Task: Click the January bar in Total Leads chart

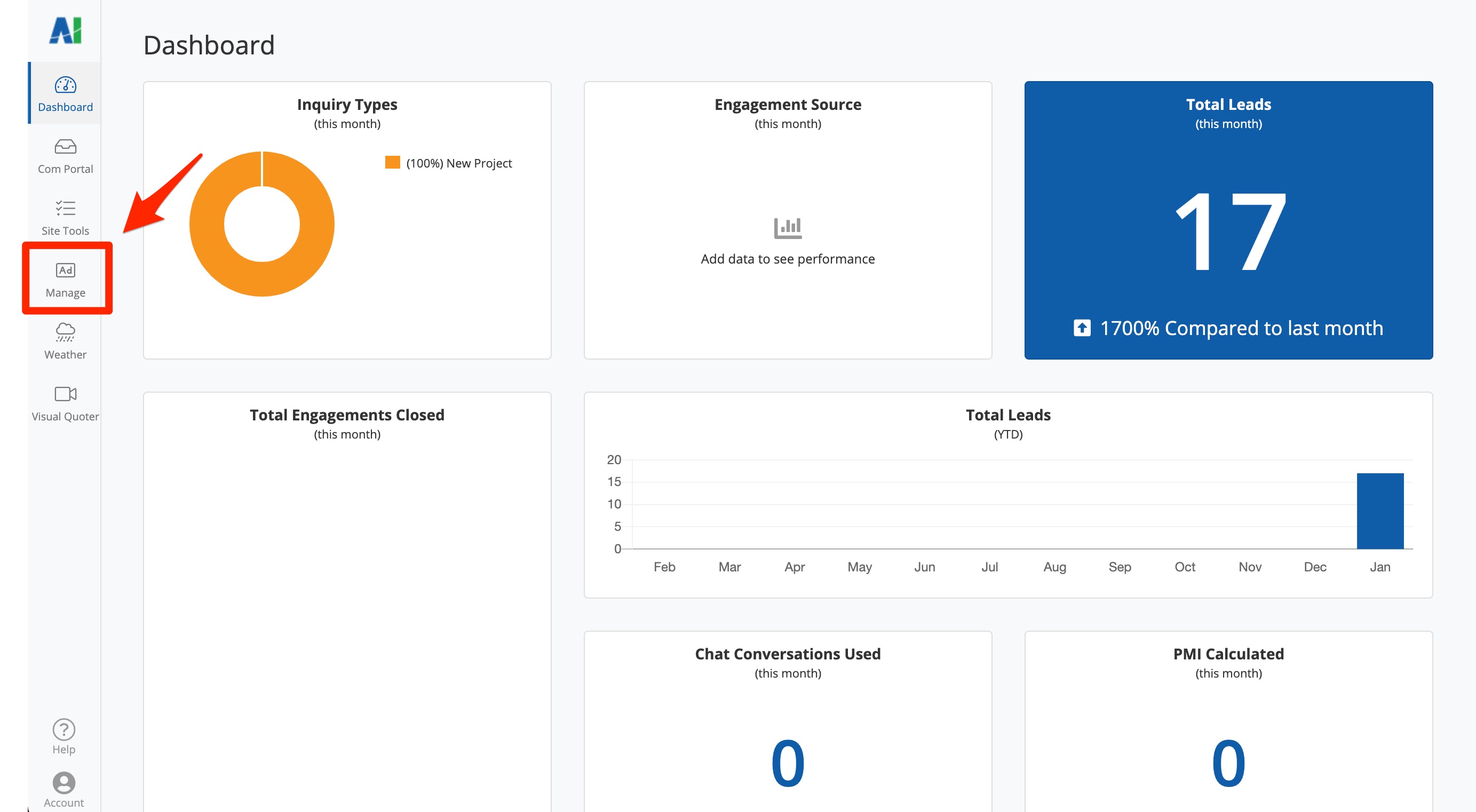Action: point(1379,511)
